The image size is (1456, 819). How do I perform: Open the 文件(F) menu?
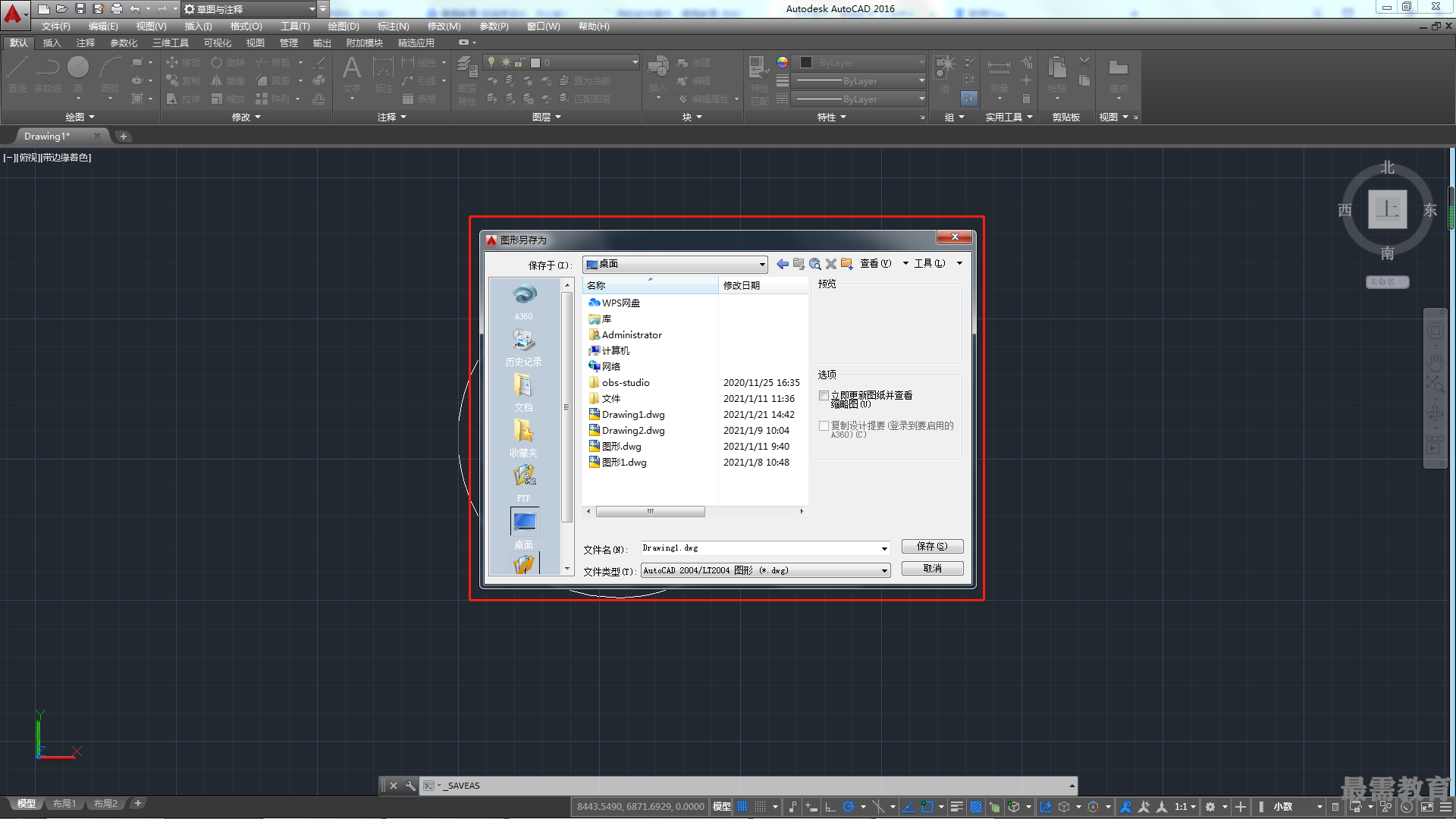click(55, 27)
